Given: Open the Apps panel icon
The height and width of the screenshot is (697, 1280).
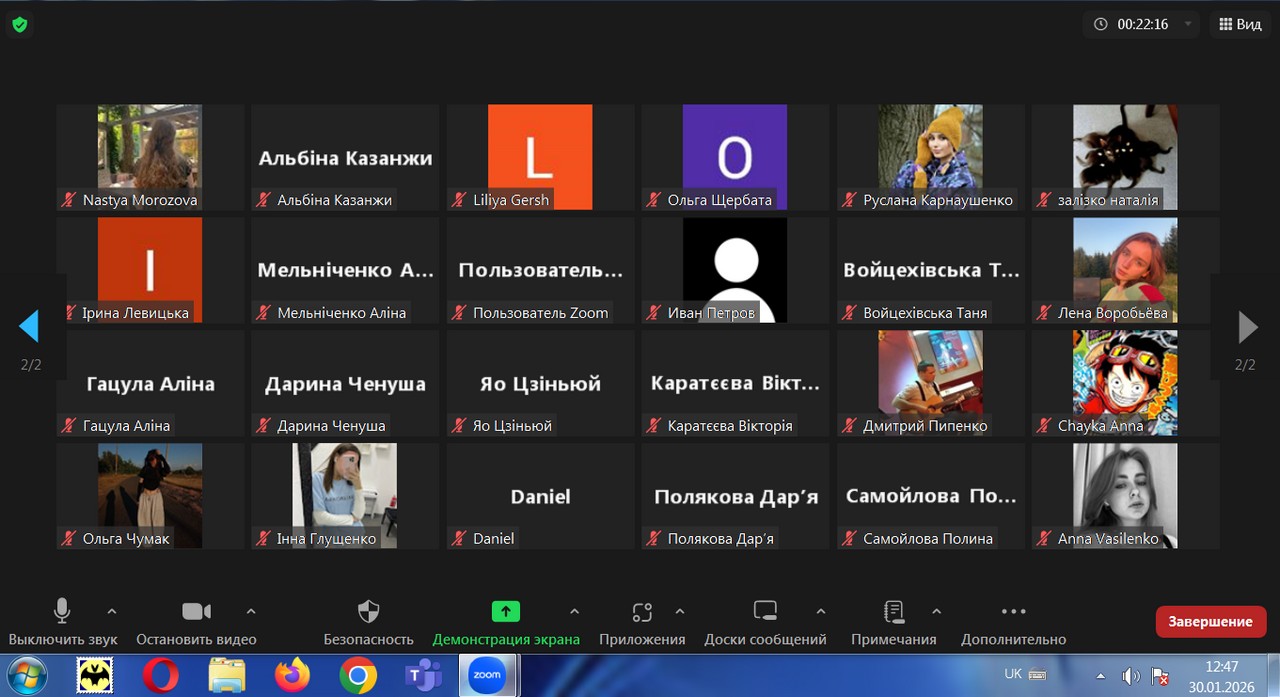Looking at the screenshot, I should 642,612.
